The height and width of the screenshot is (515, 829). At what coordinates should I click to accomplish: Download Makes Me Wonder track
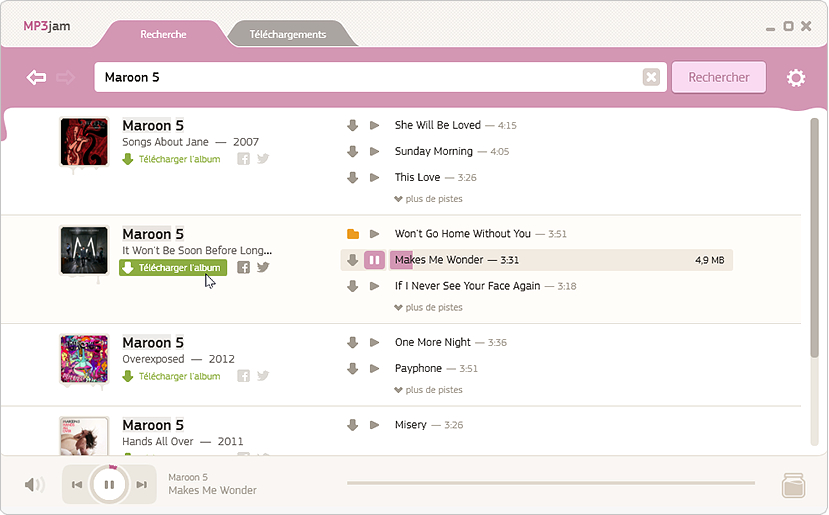point(353,260)
